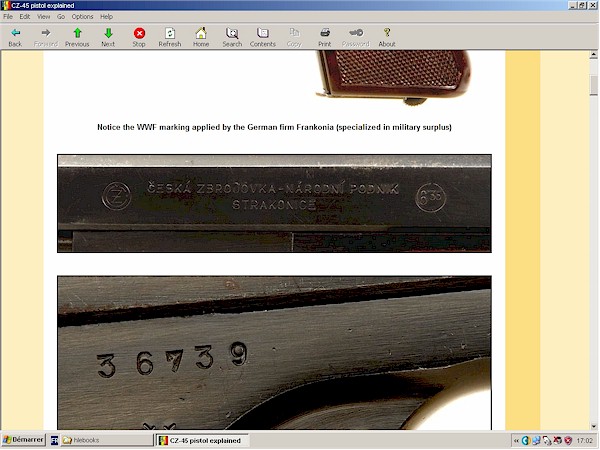Select the CZ-45 pistol explained taskbar button
Viewport: 600px width, 450px height.
tap(203, 440)
